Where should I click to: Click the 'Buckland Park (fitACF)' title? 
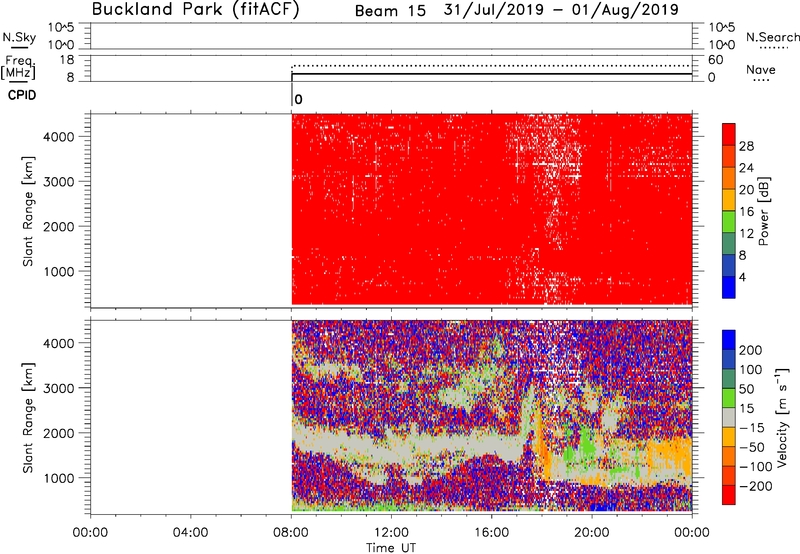tap(195, 9)
